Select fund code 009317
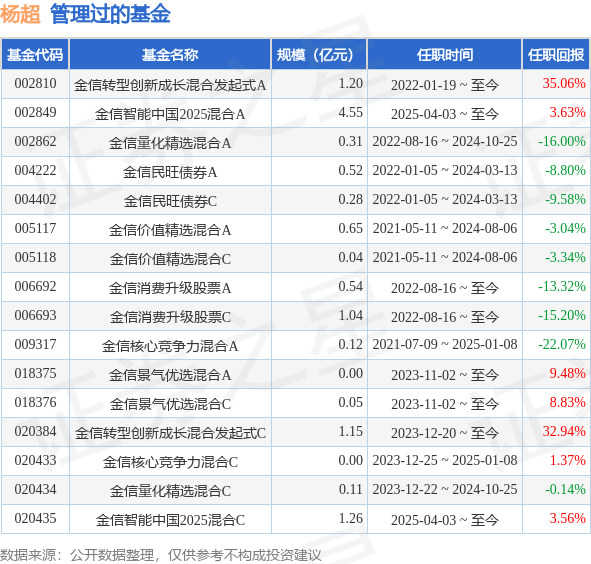Screen dimensions: 591x564 tap(35, 345)
